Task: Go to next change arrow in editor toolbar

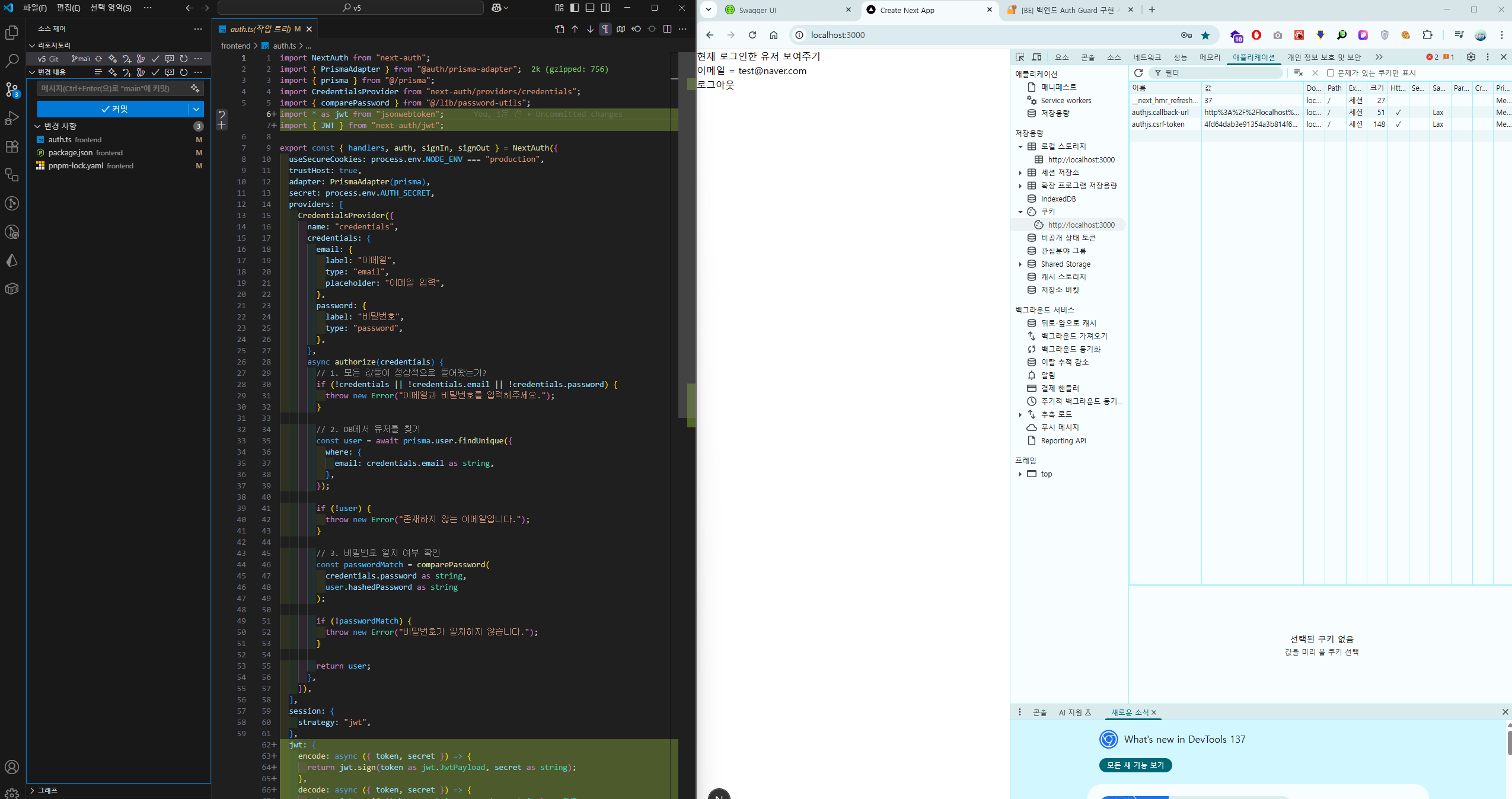Action: [590, 28]
